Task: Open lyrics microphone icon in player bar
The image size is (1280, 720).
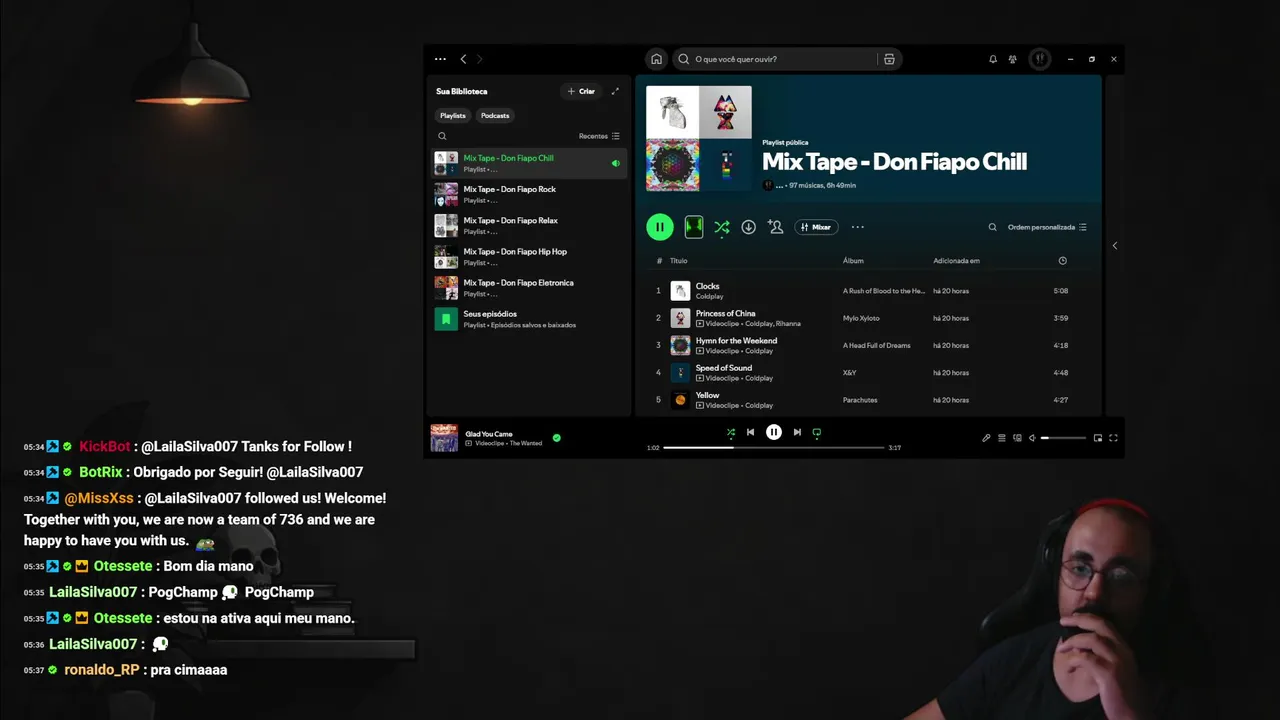Action: [x=986, y=438]
